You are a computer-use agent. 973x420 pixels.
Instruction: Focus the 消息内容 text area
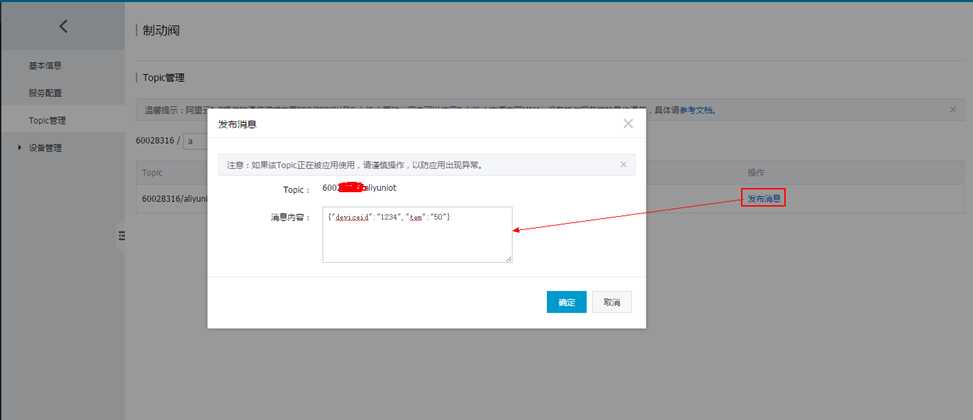417,235
